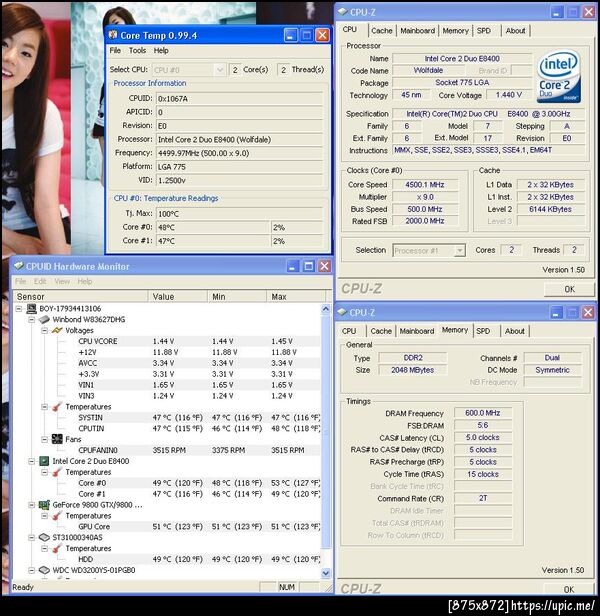The image size is (600, 616).
Task: Switch to Cache tab in top CPU-Z
Action: pos(382,31)
